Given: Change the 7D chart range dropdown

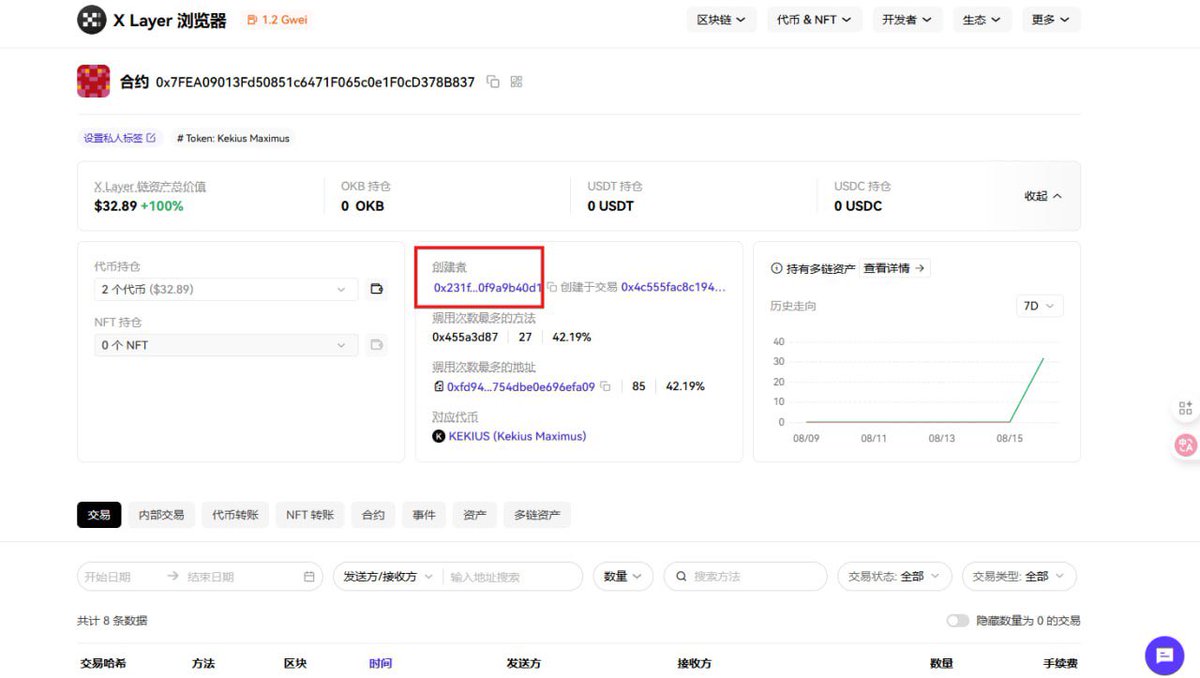Looking at the screenshot, I should [x=1039, y=306].
